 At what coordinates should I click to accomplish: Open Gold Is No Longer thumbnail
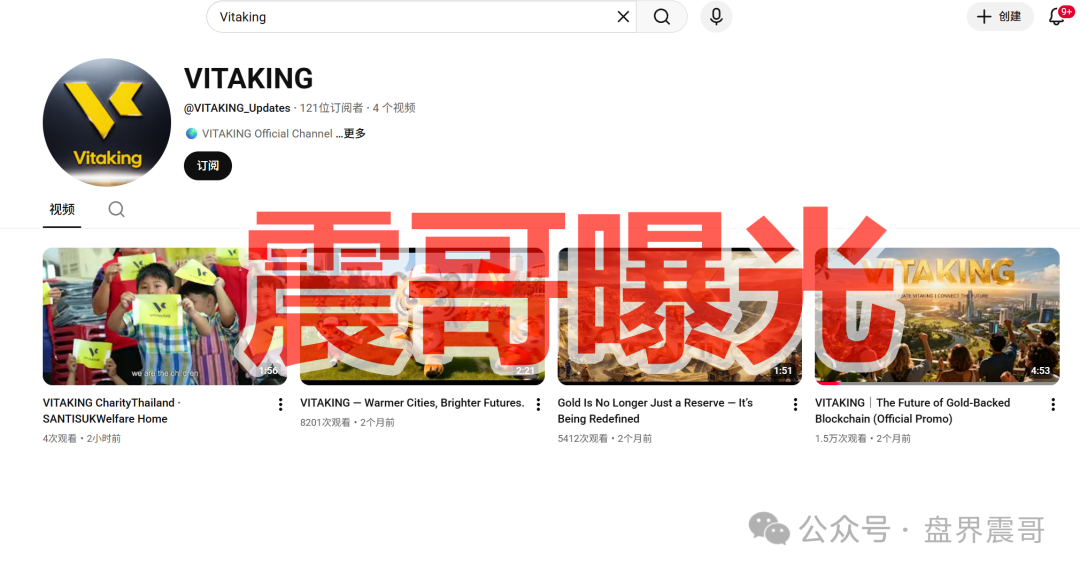[x=680, y=316]
